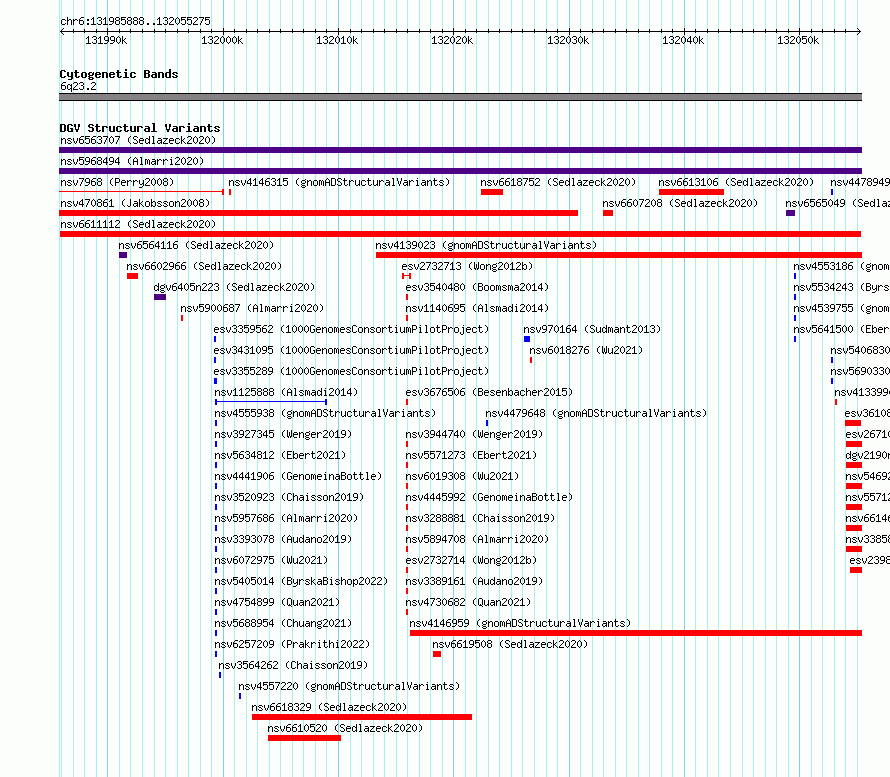Viewport: 890px width, 777px height.
Task: Open the nsv4553186 variant label
Action: [x=841, y=266]
